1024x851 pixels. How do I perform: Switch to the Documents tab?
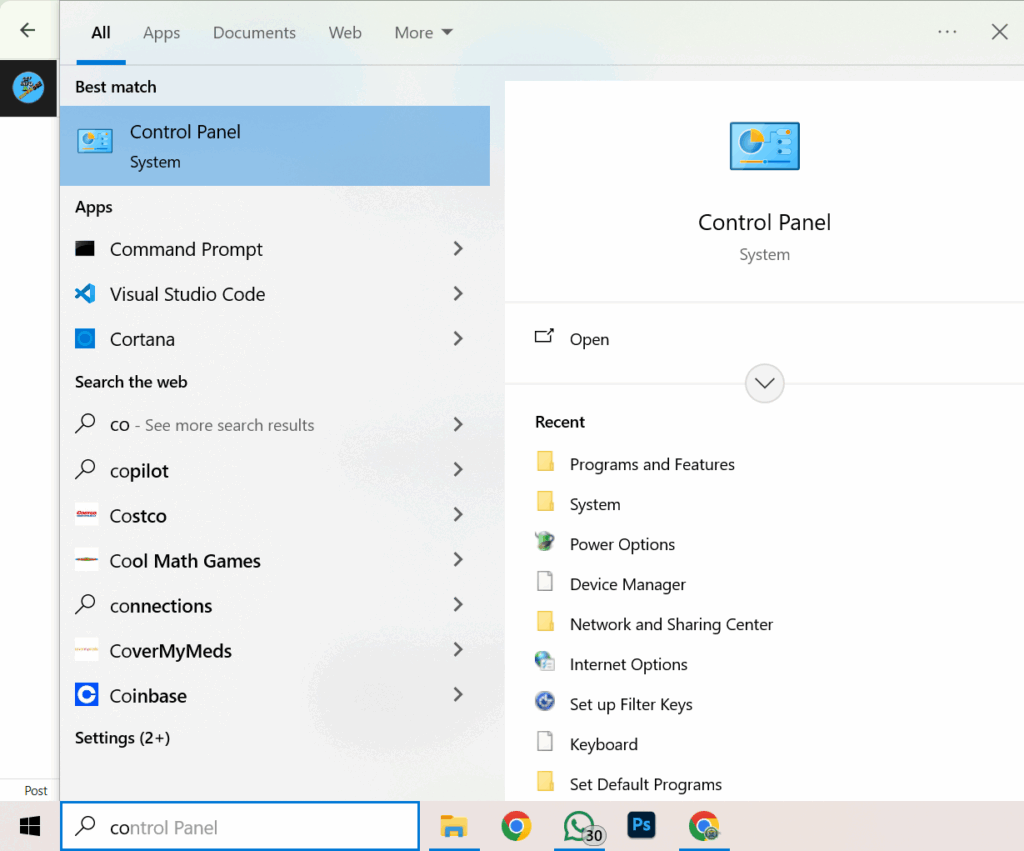[x=254, y=33]
